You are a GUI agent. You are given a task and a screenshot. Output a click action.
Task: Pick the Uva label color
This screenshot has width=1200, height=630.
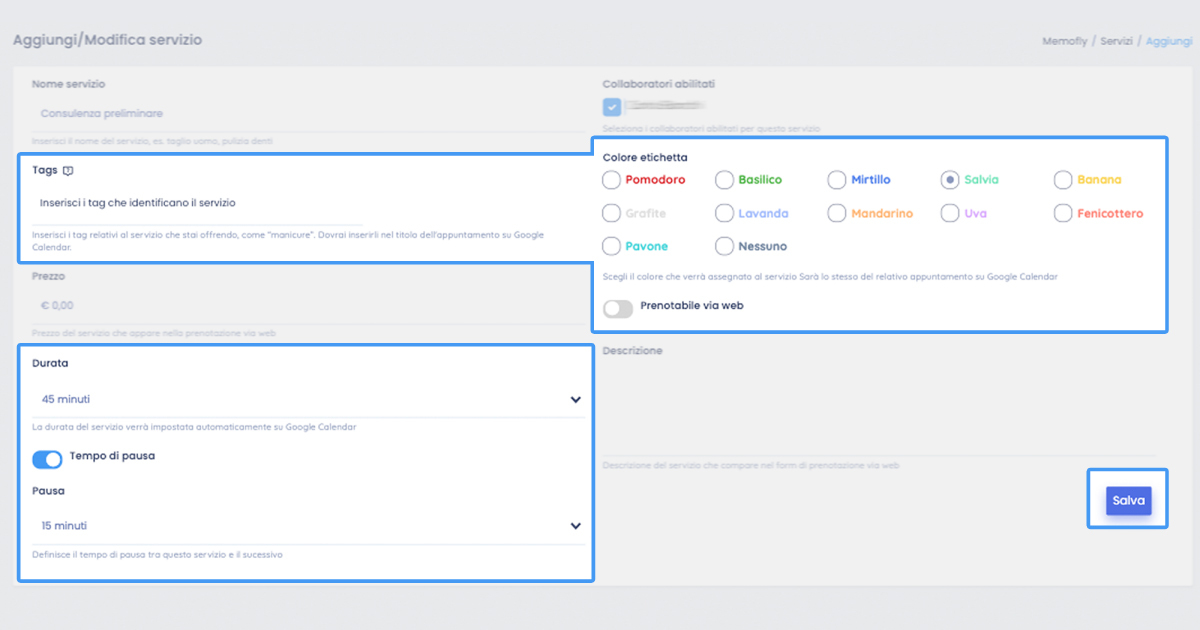click(950, 213)
